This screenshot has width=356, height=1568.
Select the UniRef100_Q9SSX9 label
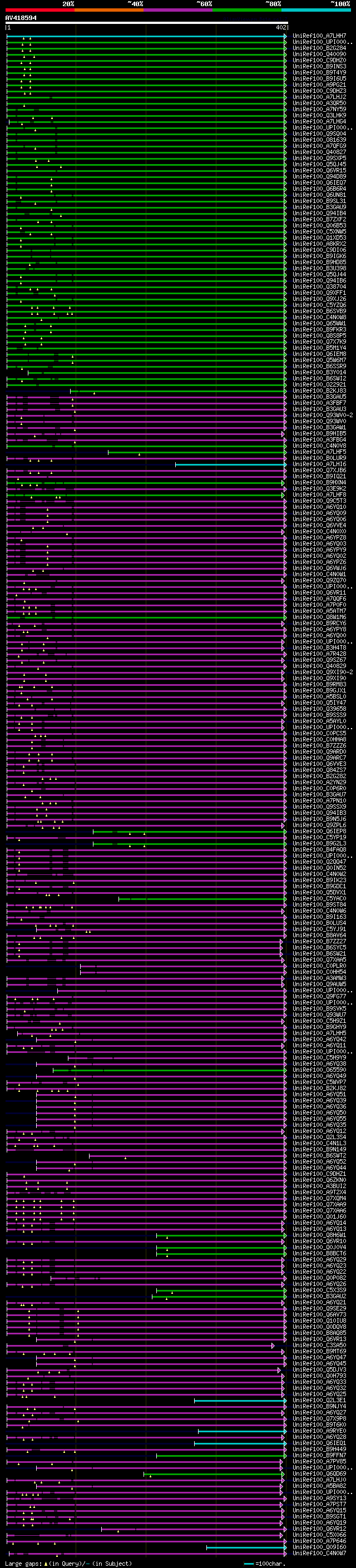[x=319, y=807]
